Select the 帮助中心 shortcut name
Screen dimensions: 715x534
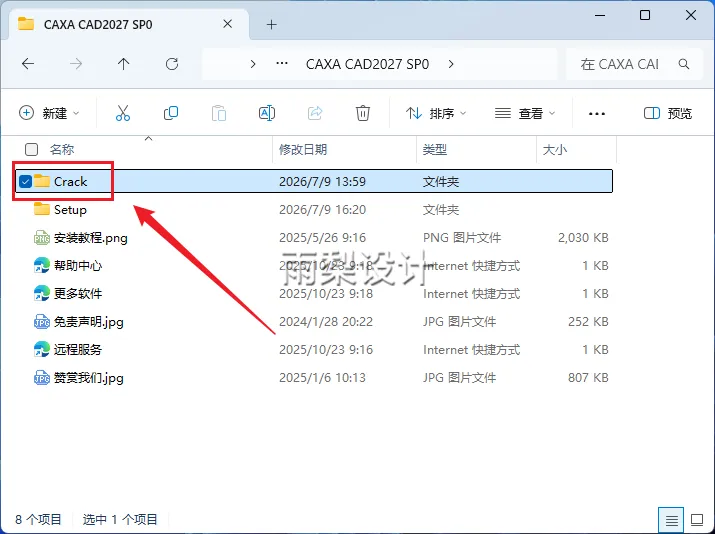coord(78,265)
